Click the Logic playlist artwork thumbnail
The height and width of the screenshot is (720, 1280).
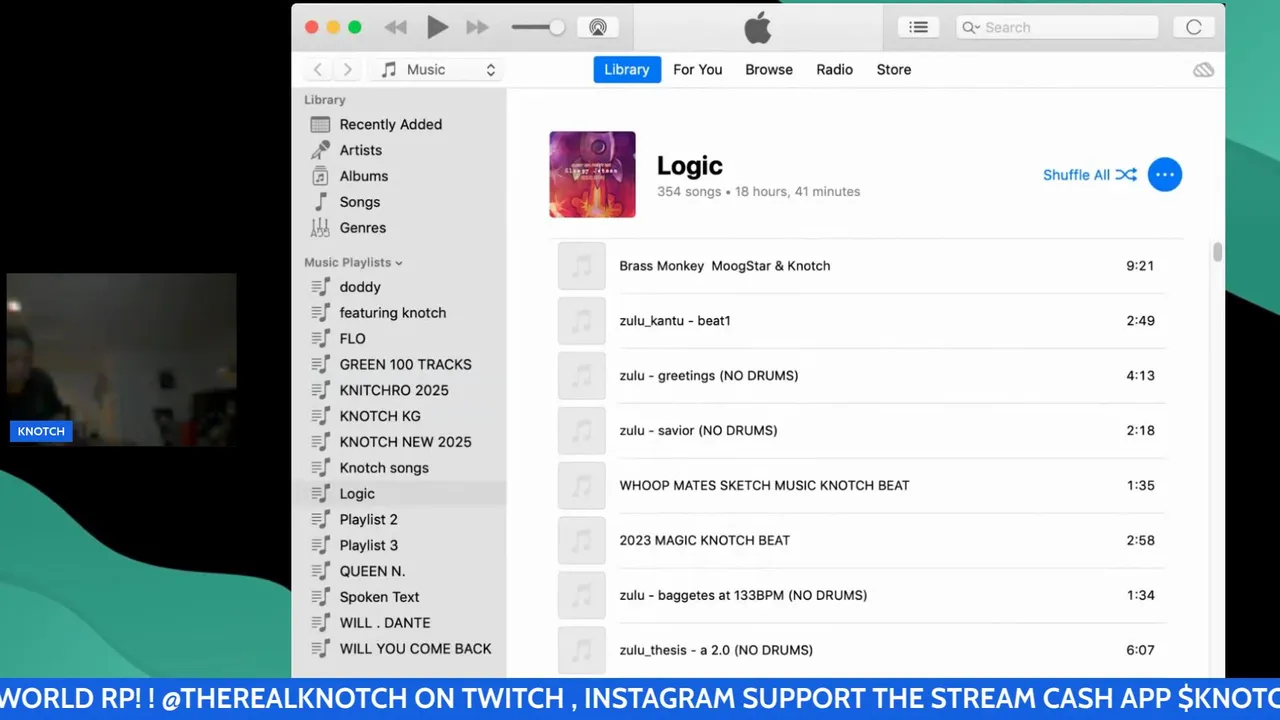click(592, 174)
